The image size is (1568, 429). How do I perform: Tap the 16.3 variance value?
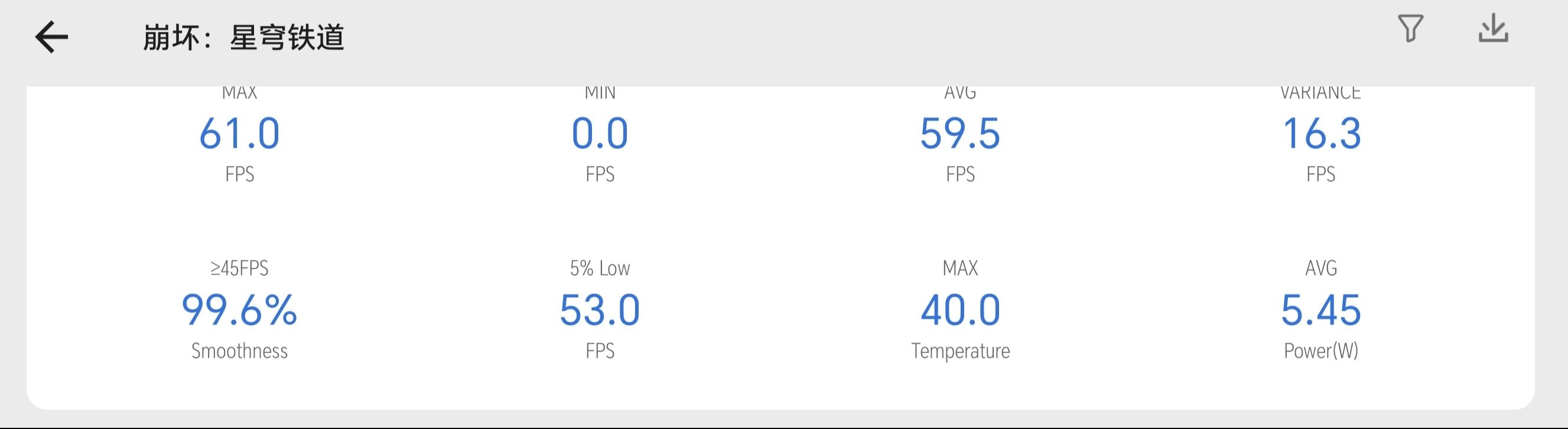1321,134
